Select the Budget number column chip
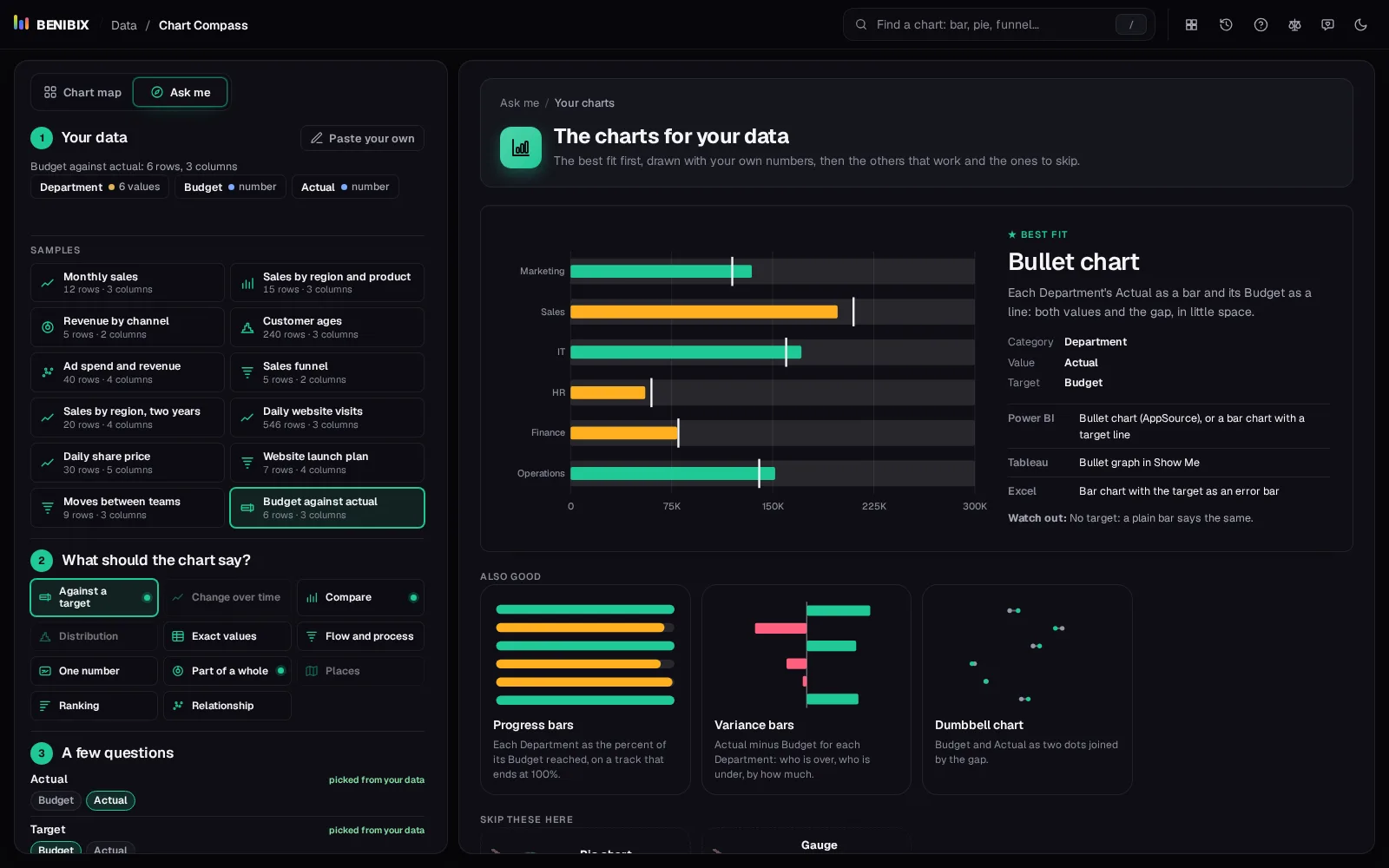 point(230,187)
